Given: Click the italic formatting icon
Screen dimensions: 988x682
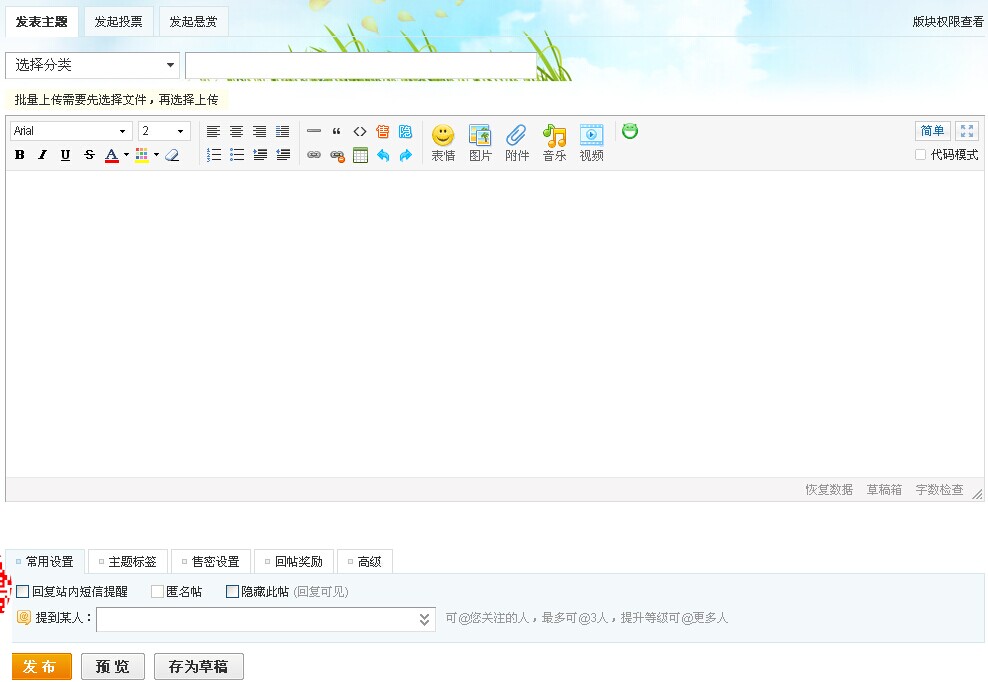Looking at the screenshot, I should tap(42, 155).
